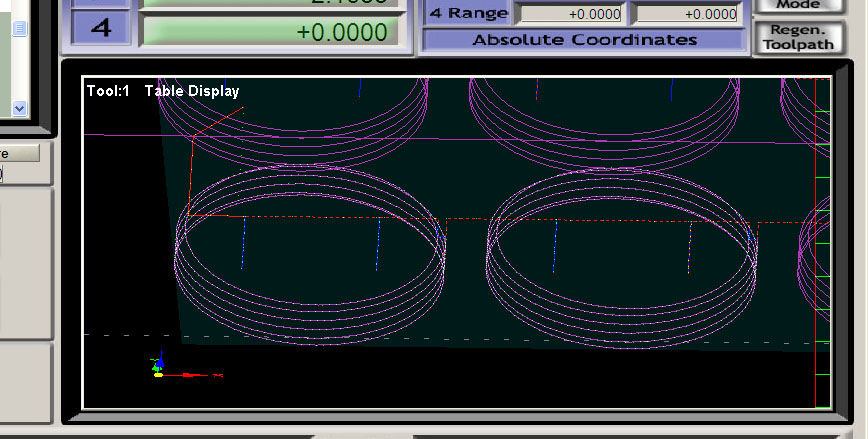Click the Mode button above Regen. Toolpath

point(798,6)
